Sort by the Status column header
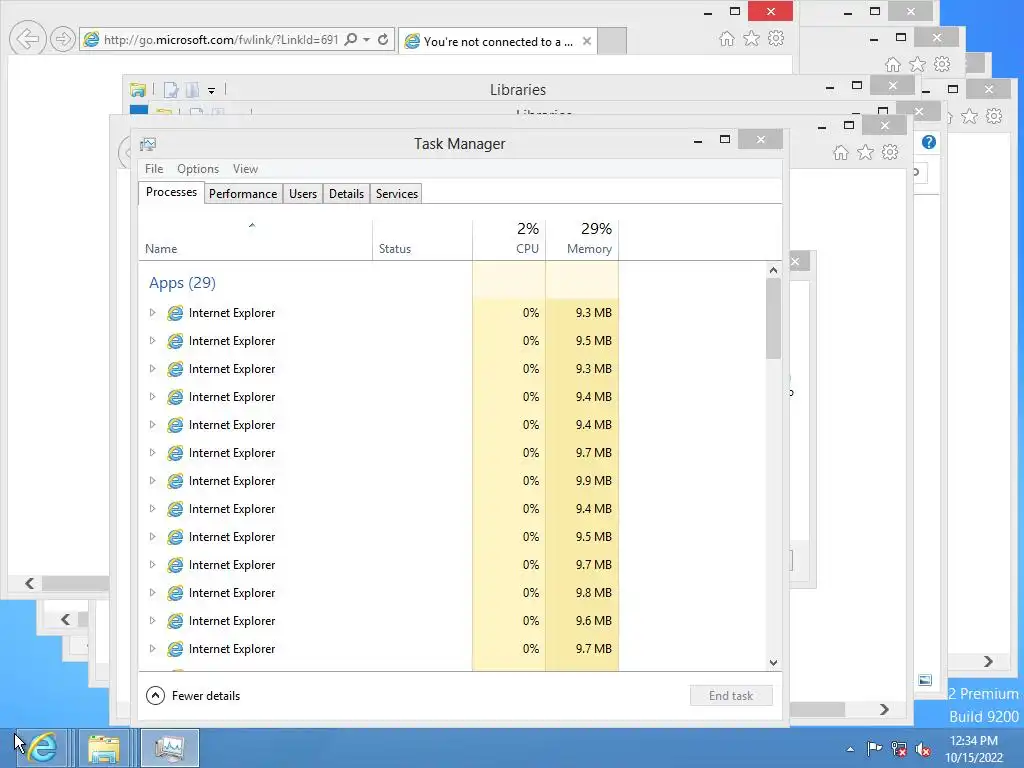 click(x=423, y=240)
